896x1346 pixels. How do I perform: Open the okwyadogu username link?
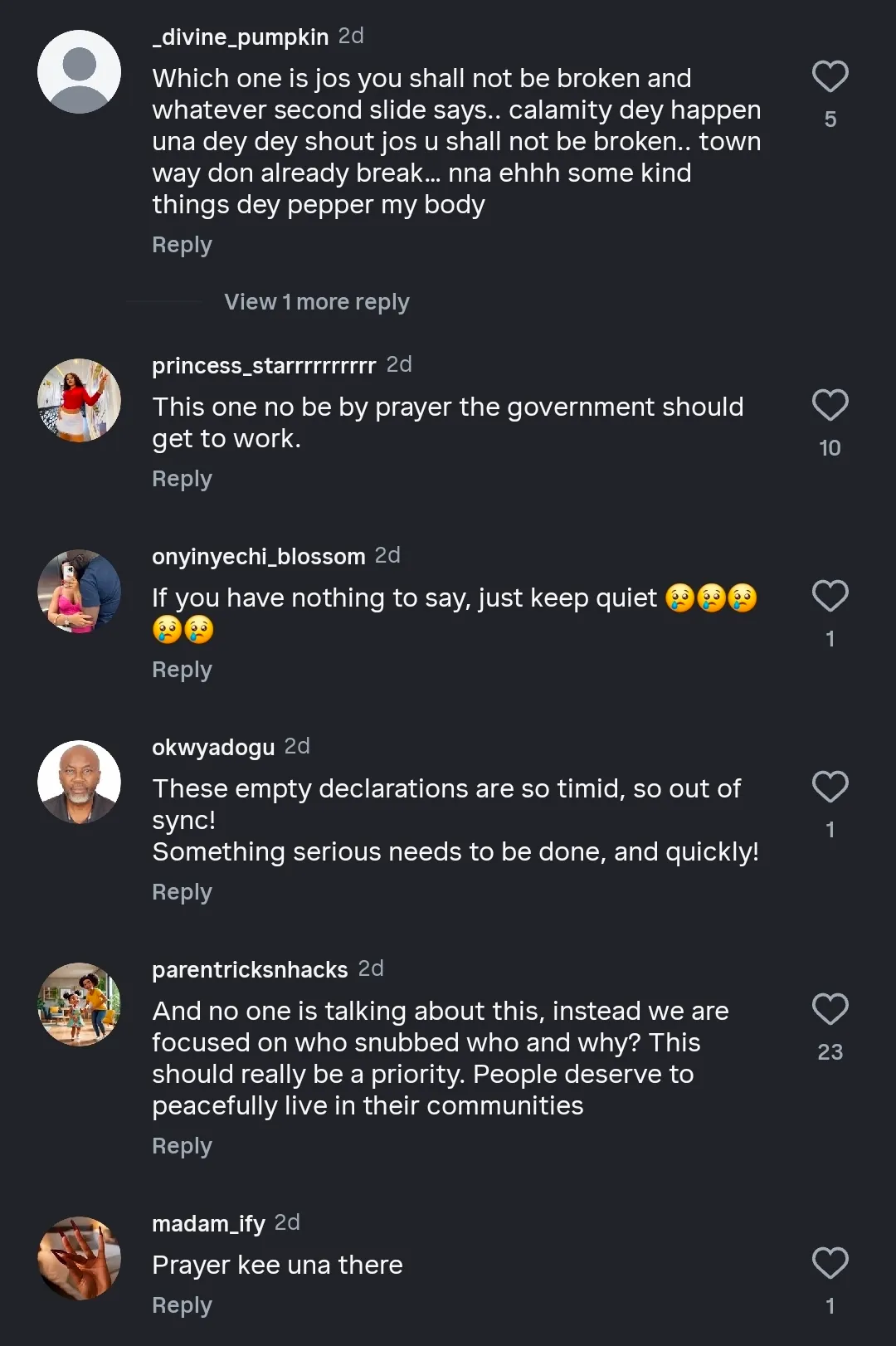pos(213,748)
